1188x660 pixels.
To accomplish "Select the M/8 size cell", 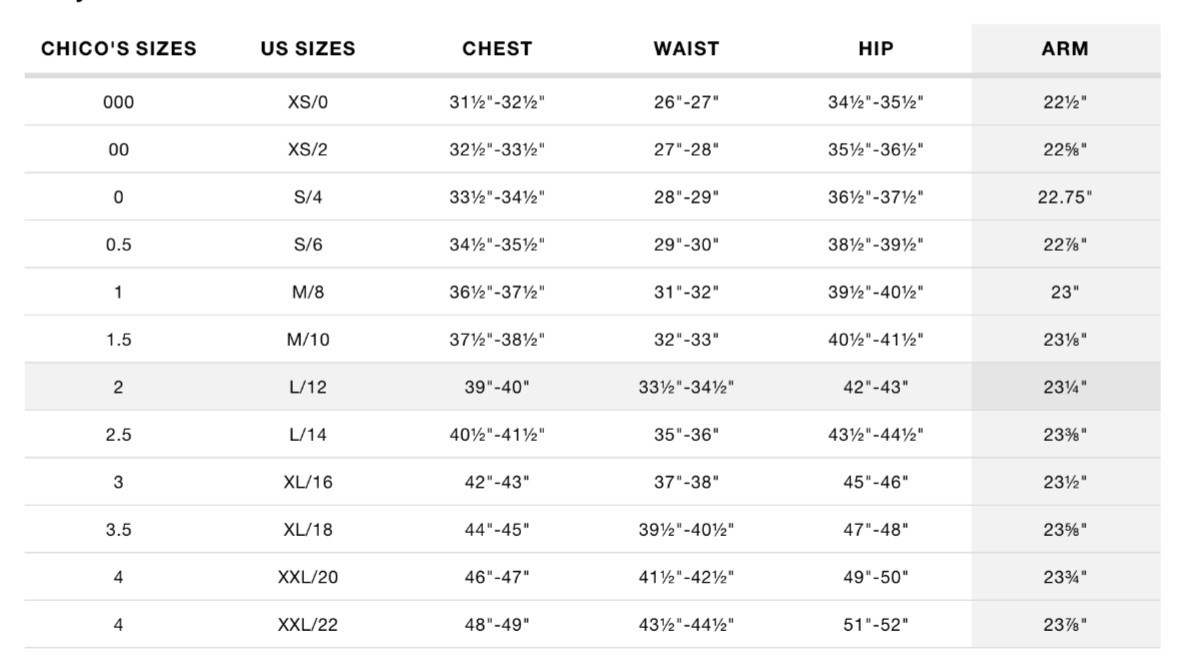I will pos(308,292).
